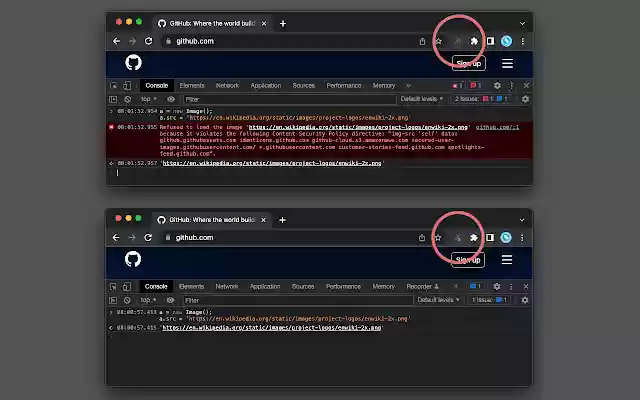Switch to Network tab in top DevTools
The image size is (640, 400).
(227, 85)
